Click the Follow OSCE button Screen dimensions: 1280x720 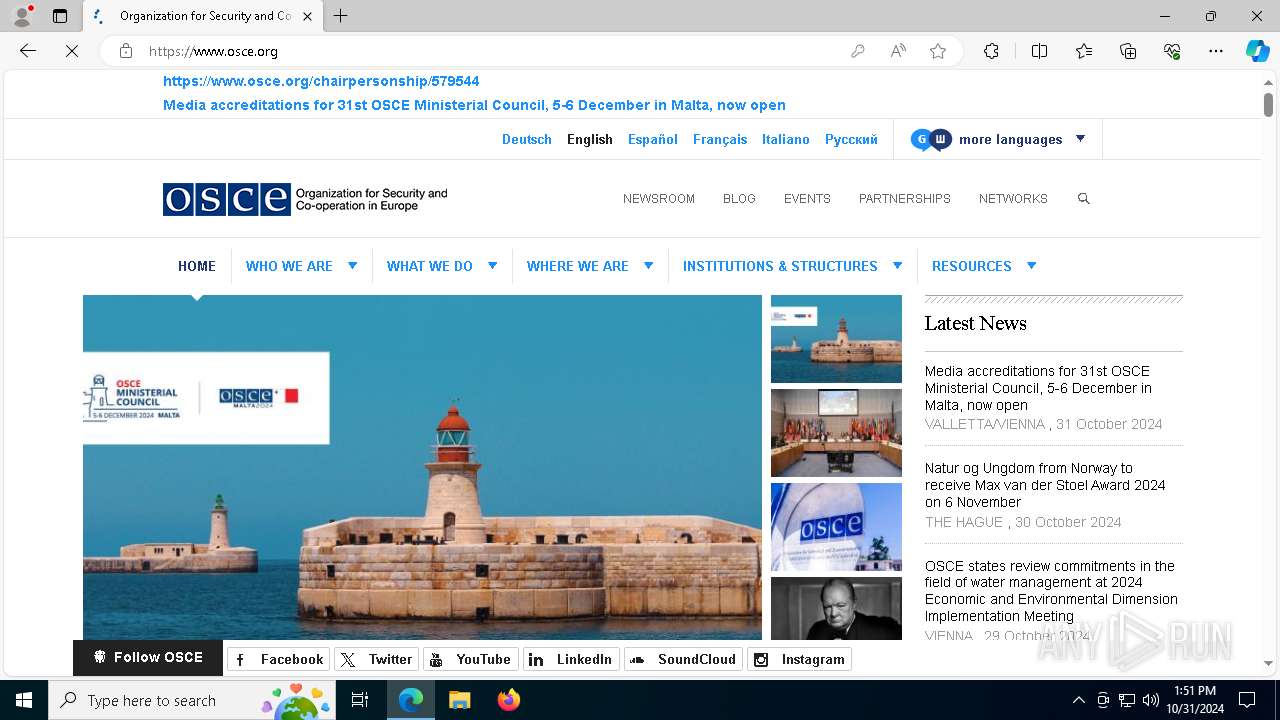coord(148,657)
